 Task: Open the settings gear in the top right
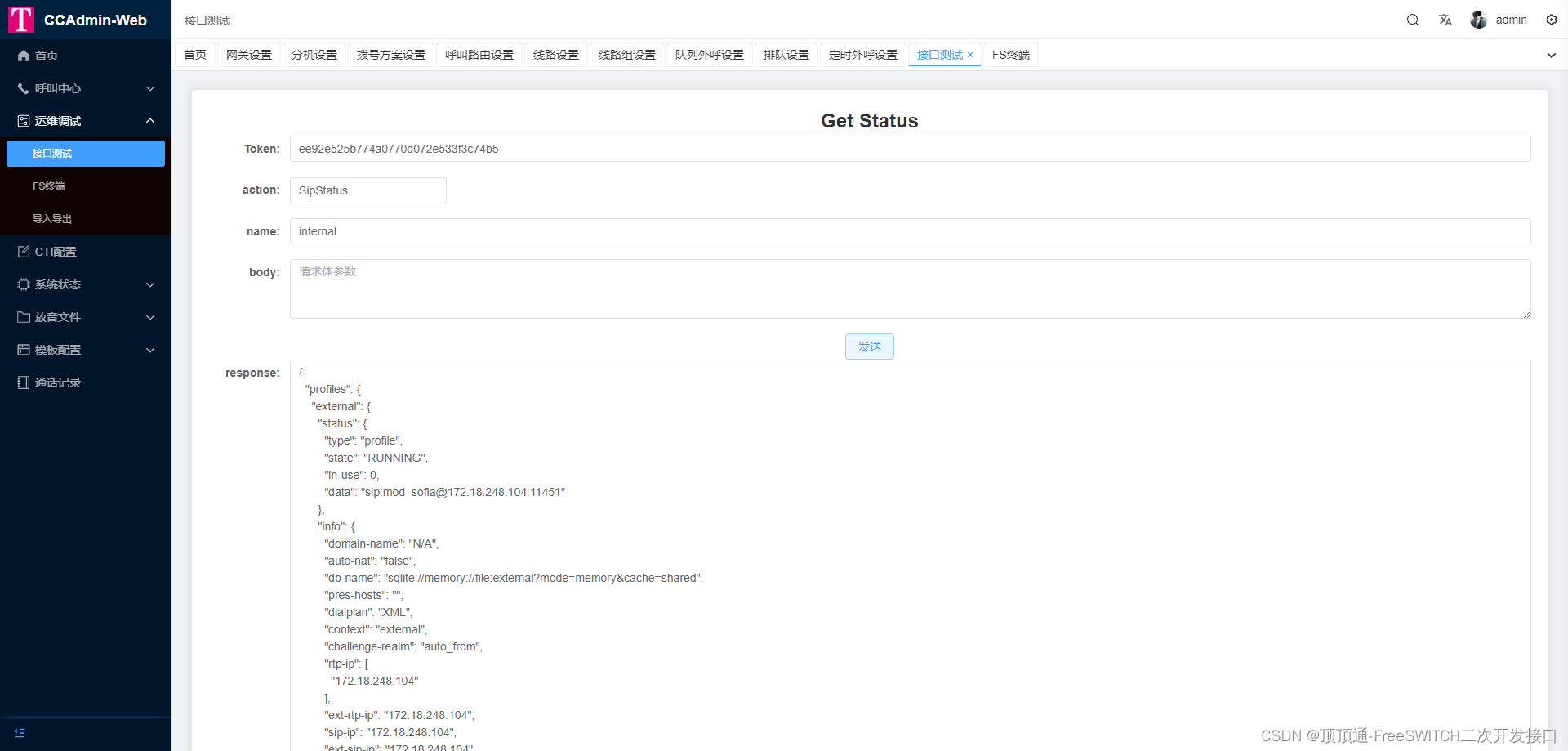click(x=1551, y=20)
